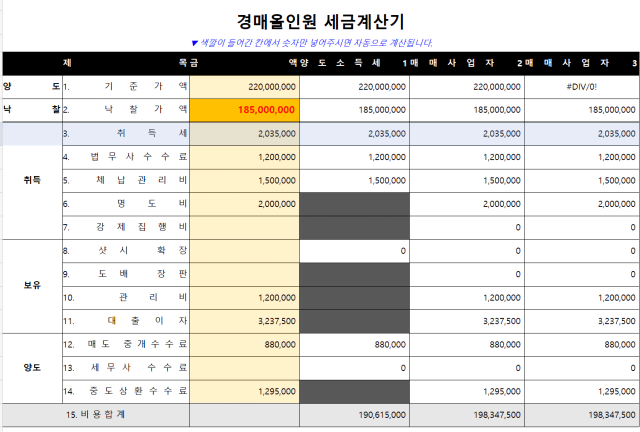Image resolution: width=640 pixels, height=432 pixels.
Task: Select the yellow 관리비 1,200,000 input cell
Action: coord(244,298)
